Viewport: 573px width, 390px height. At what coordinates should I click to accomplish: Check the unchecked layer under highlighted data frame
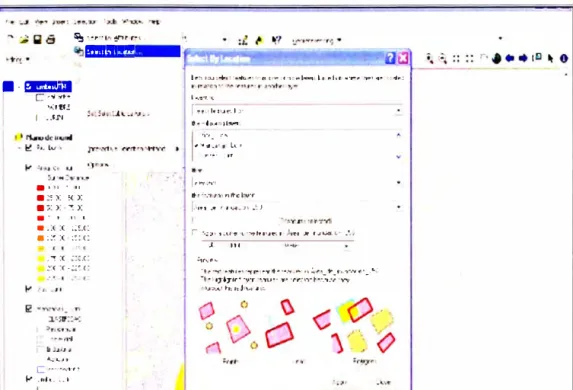tap(40, 97)
